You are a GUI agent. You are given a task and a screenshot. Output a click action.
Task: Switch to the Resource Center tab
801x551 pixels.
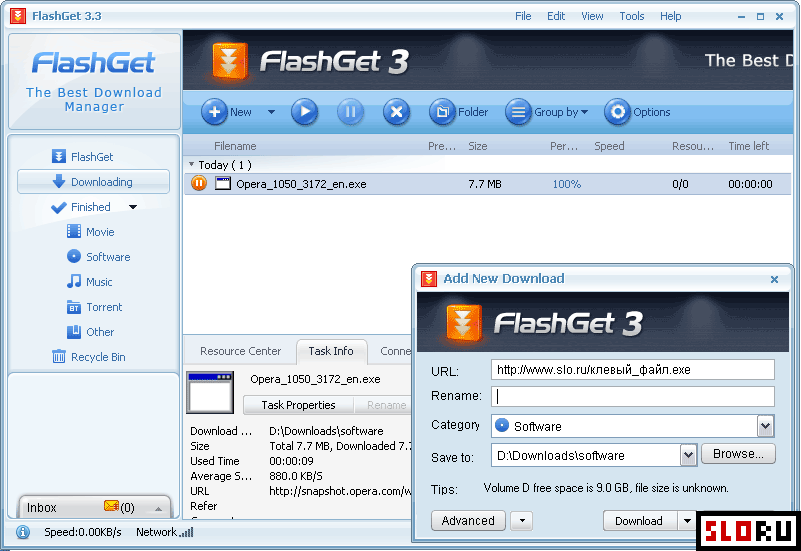tap(240, 351)
